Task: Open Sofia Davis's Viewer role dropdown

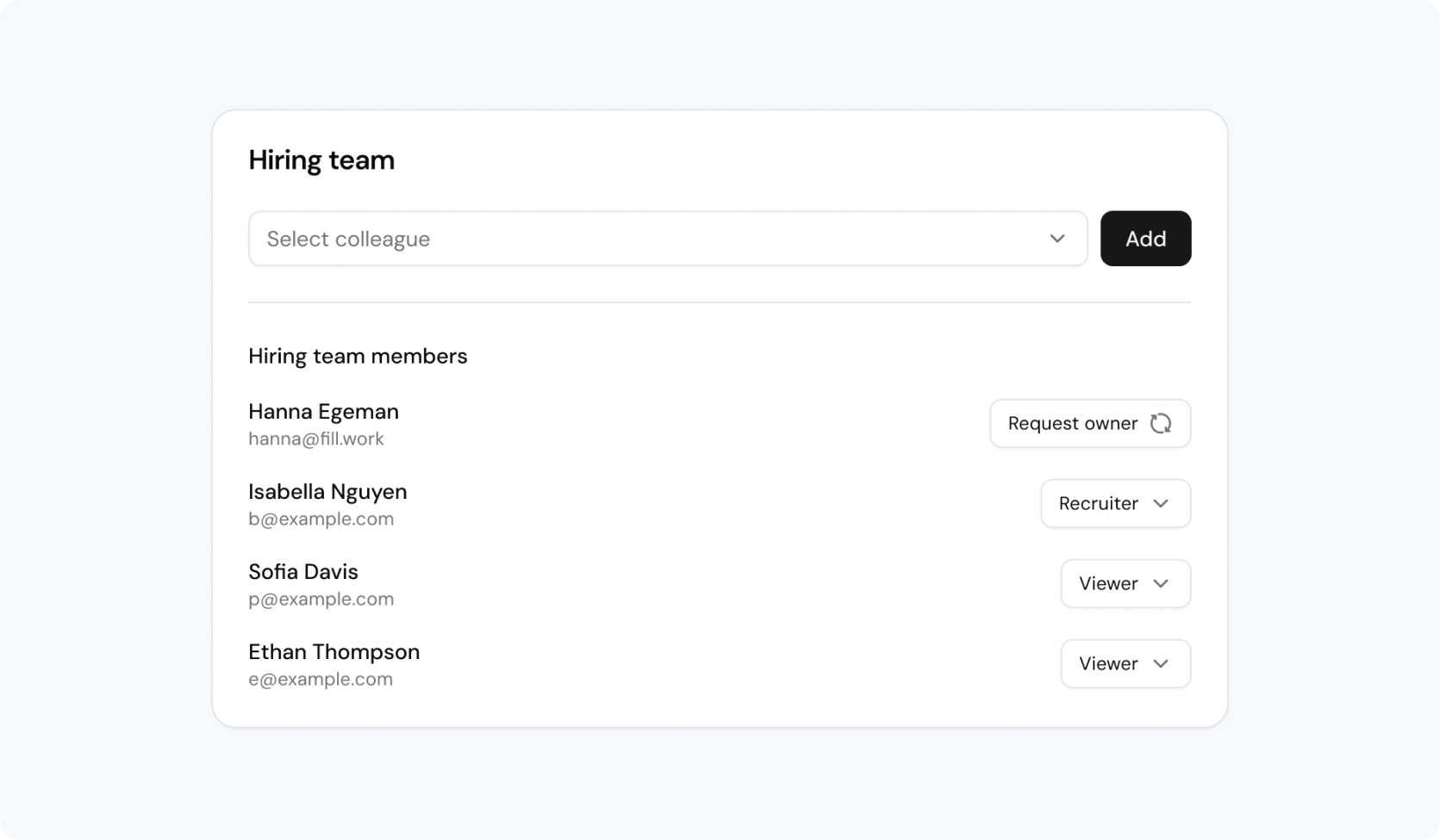Action: coord(1125,583)
